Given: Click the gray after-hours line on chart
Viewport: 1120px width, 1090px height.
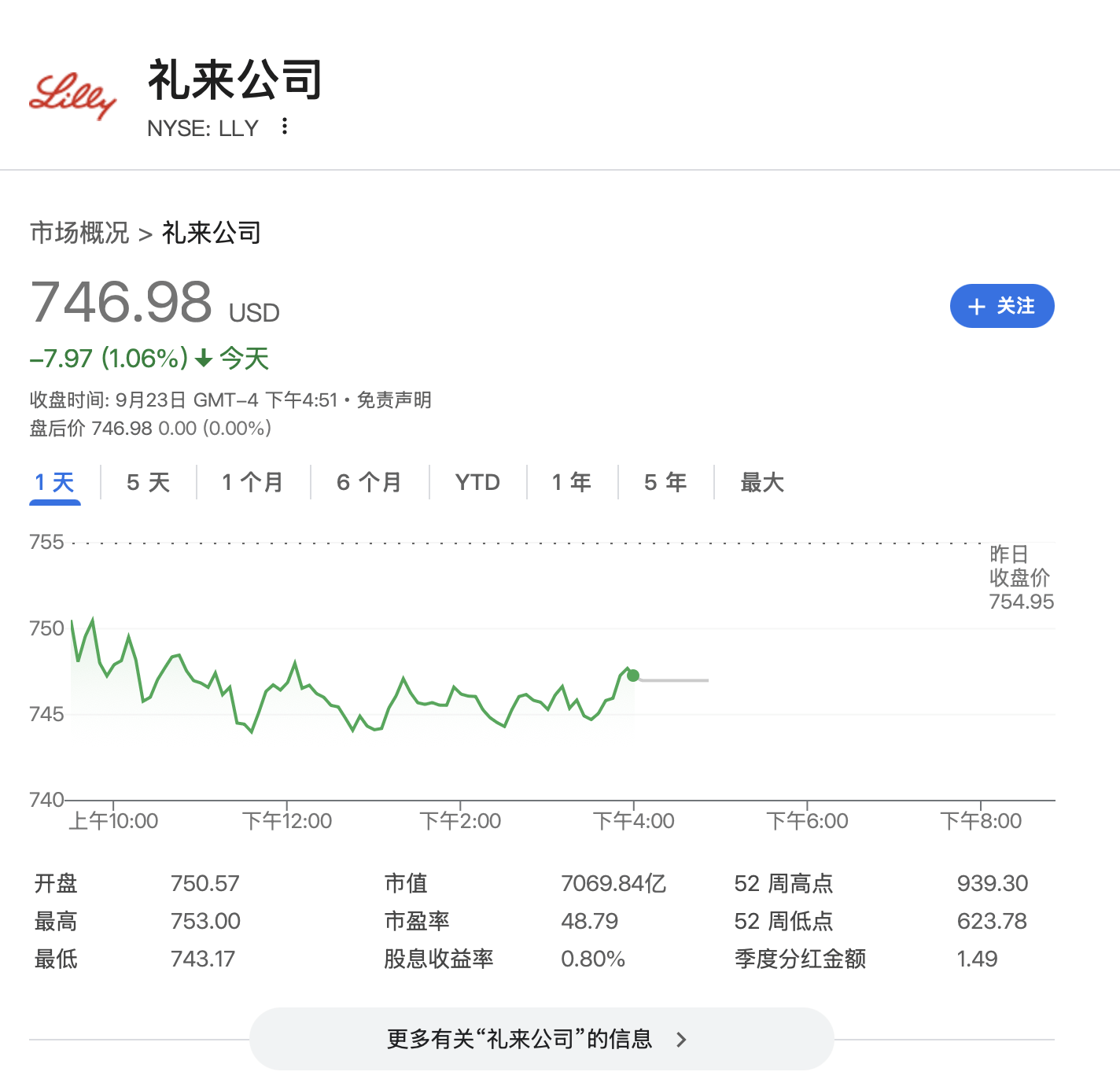Looking at the screenshot, I should point(675,680).
